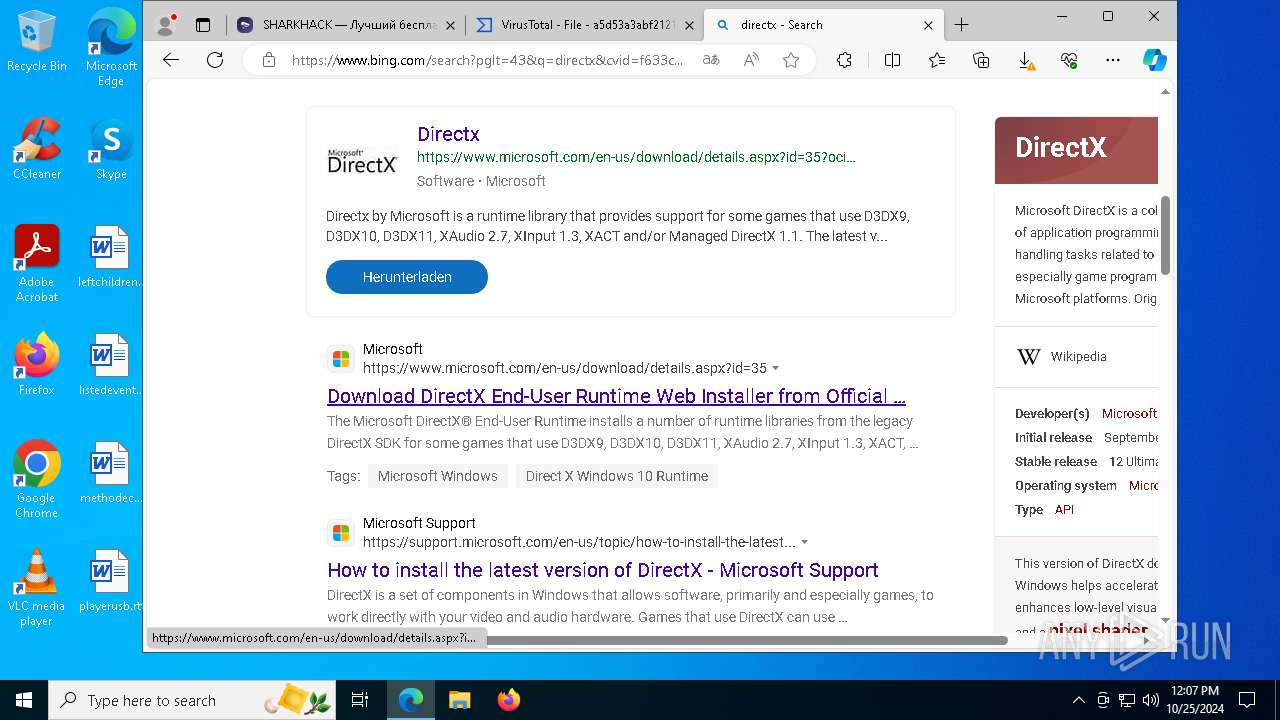
Task: Open the volume tray icon
Action: coord(1150,700)
